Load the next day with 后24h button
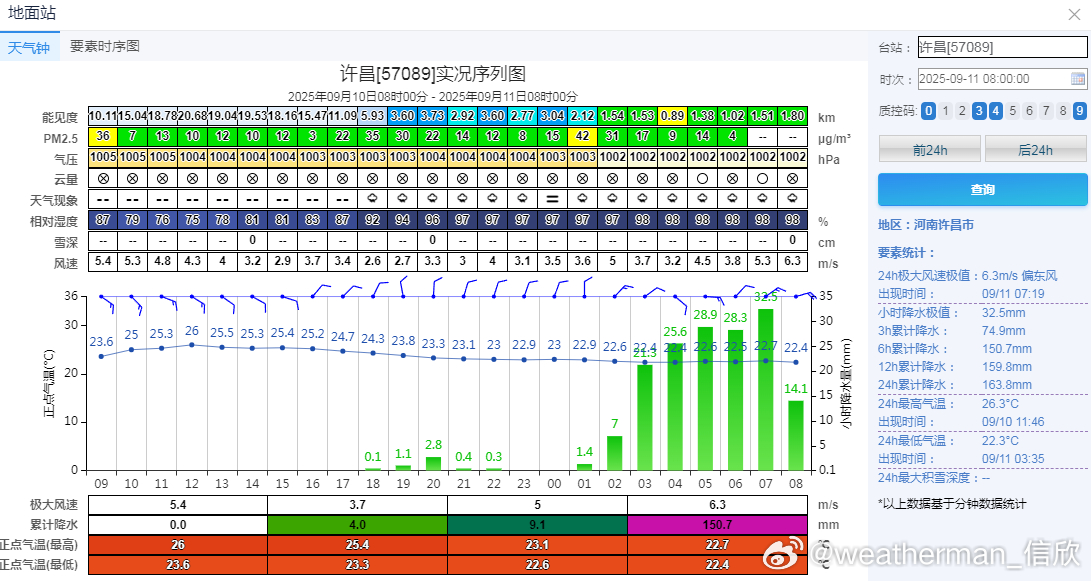The image size is (1091, 581). coord(1035,150)
